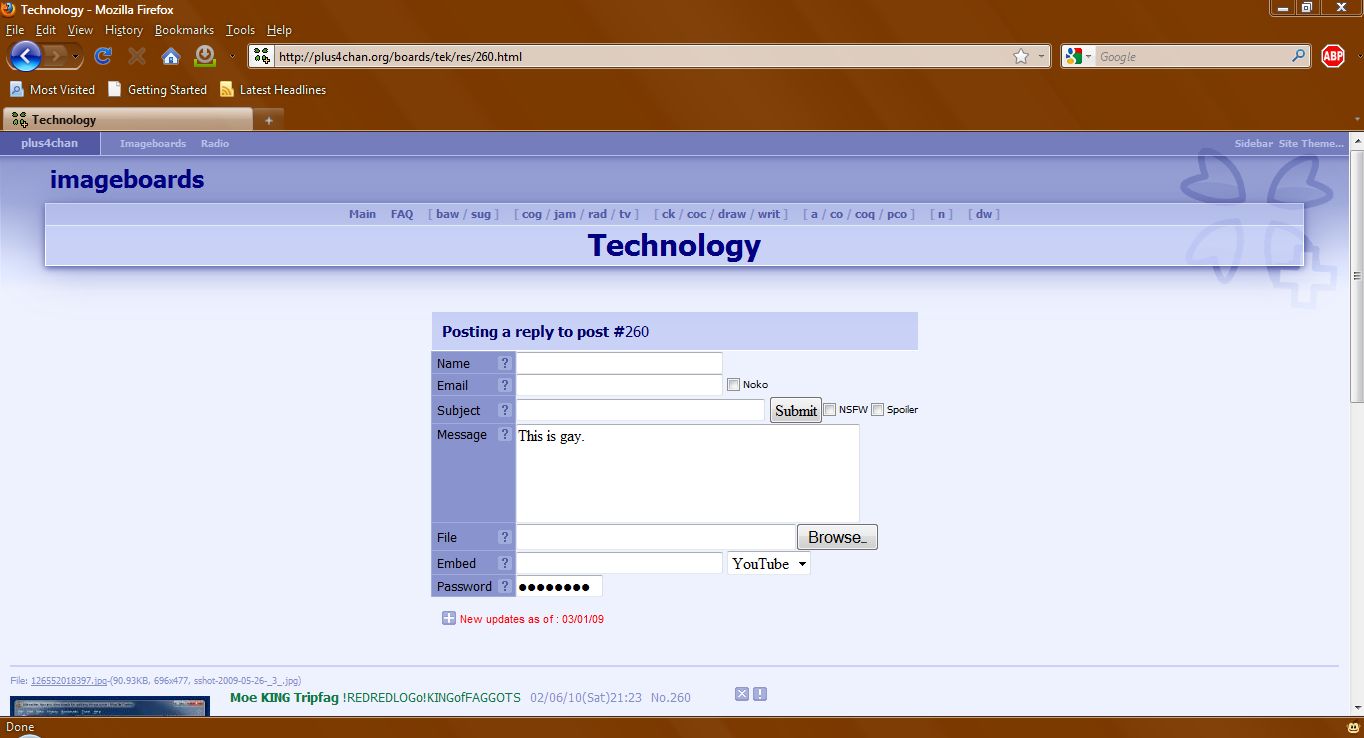The height and width of the screenshot is (738, 1364).
Task: Expand the search engine selector dropdown
Action: [x=1079, y=57]
